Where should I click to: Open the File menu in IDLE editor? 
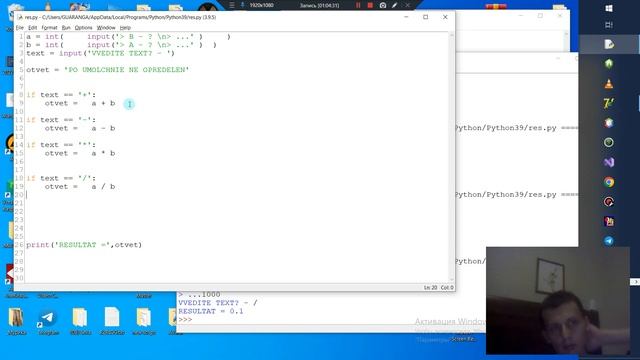tap(20, 28)
